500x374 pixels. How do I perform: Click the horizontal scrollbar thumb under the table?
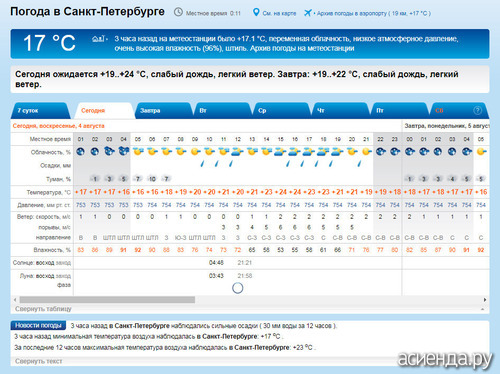[107, 300]
